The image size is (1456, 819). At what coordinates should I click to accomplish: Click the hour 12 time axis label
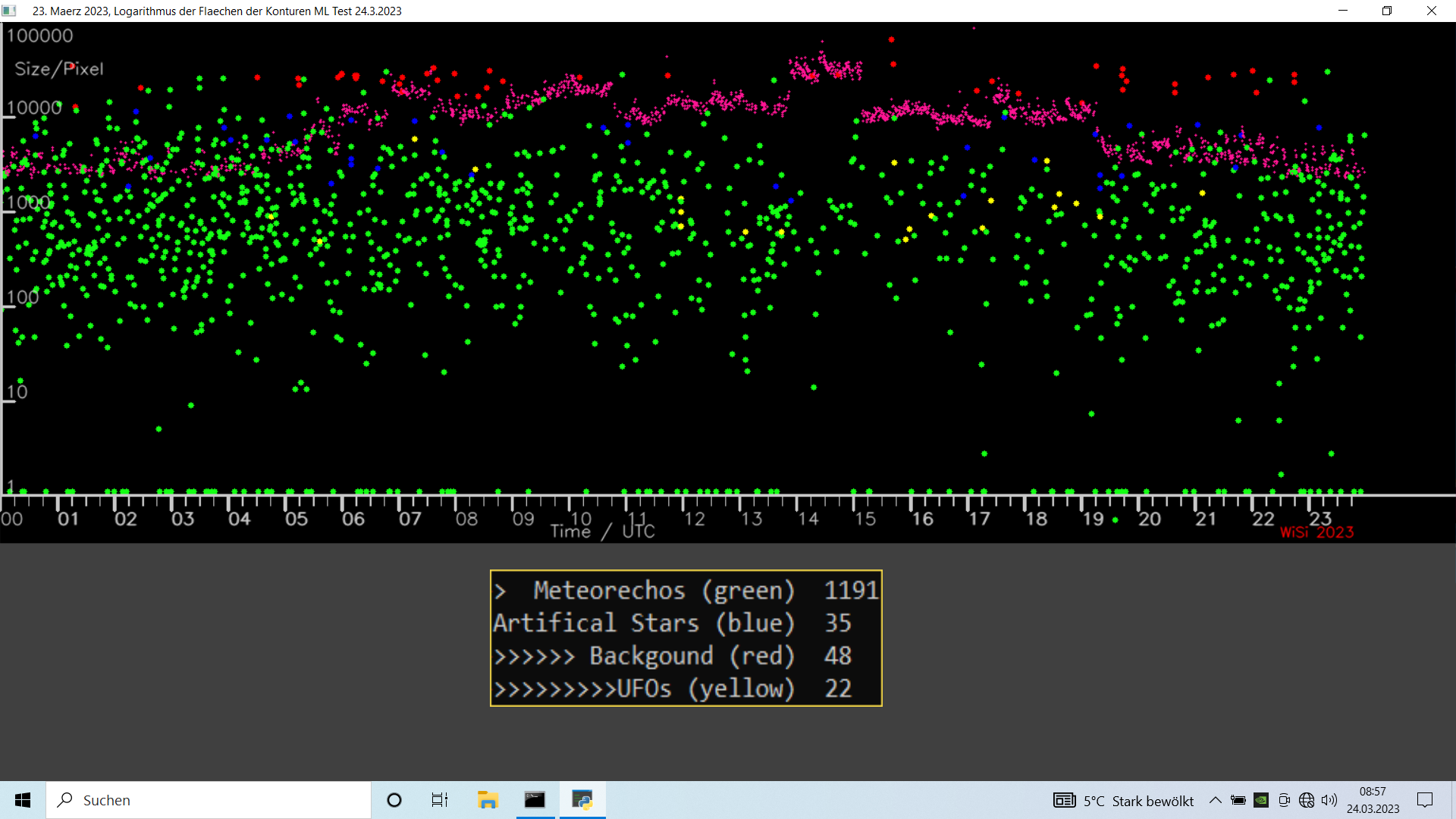coord(695,519)
